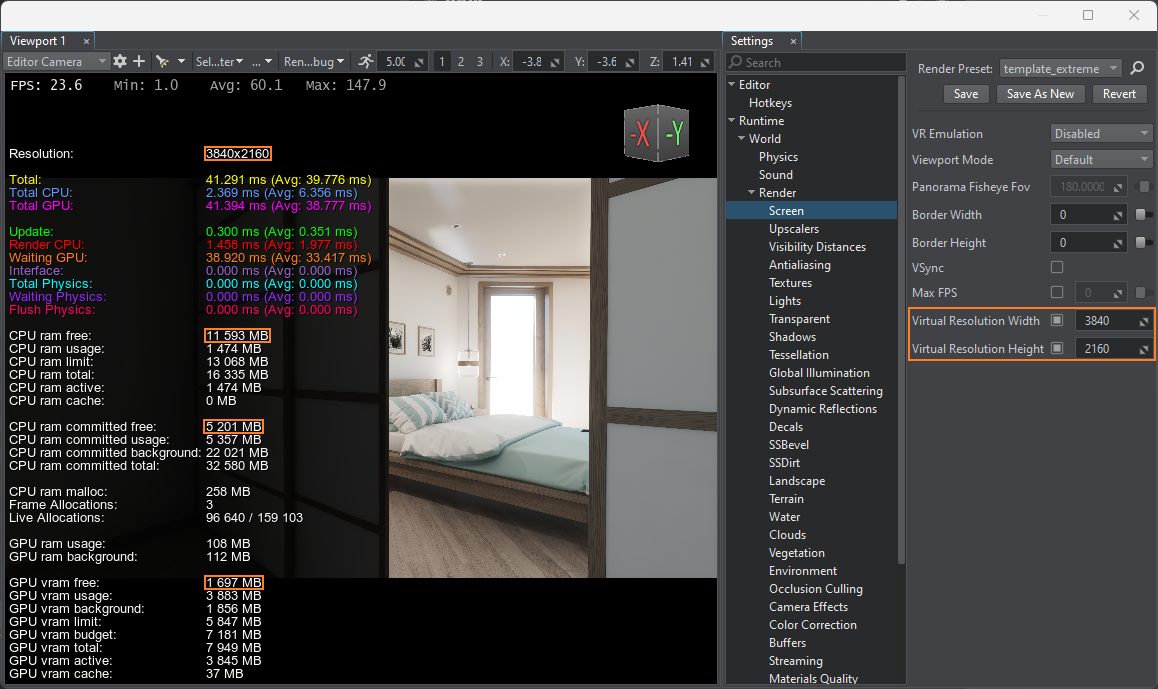Click the plus icon to add camera
The width and height of the screenshot is (1158, 689).
139,61
